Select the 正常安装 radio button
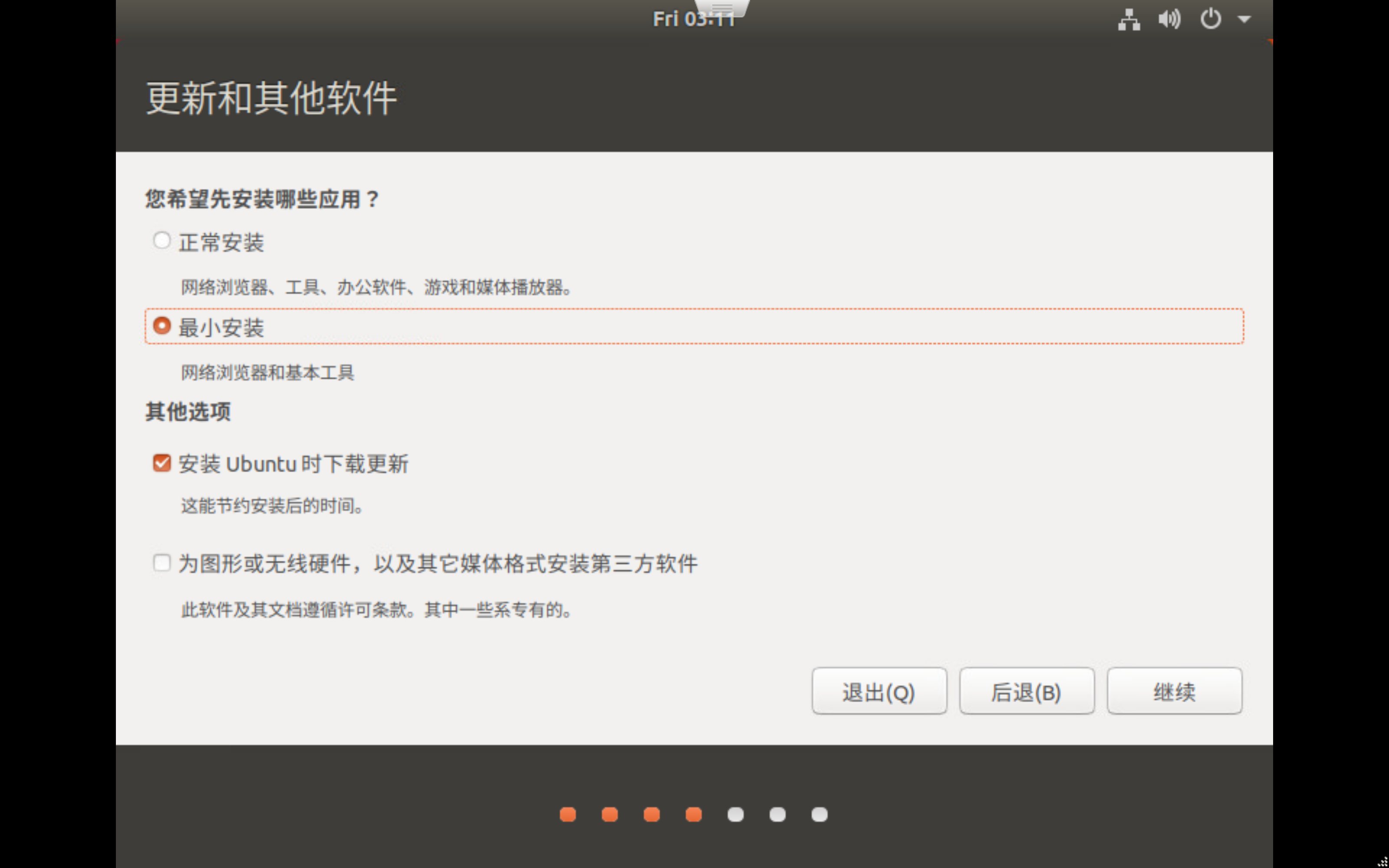1389x868 pixels. [x=162, y=240]
